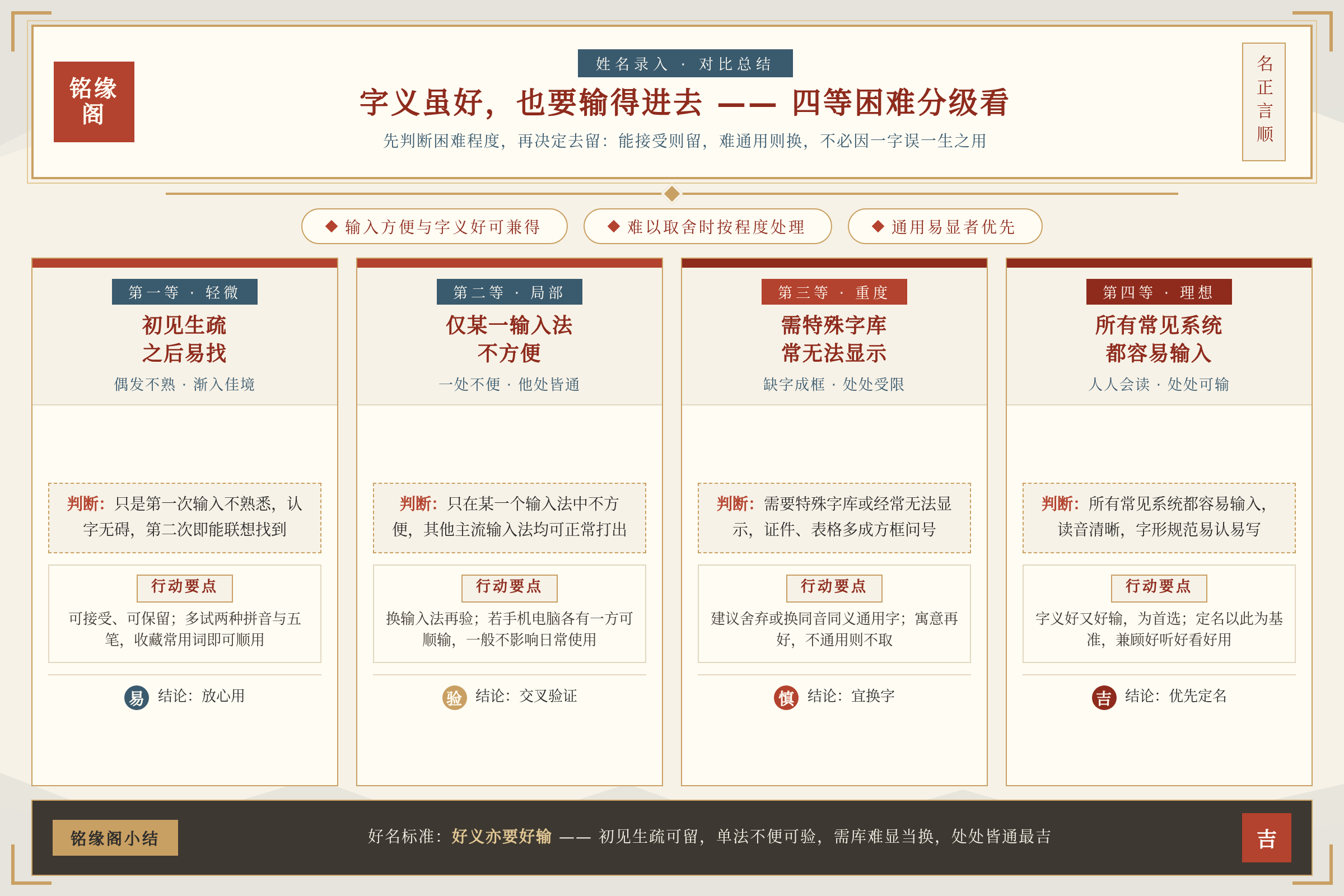This screenshot has width=1344, height=896.
Task: Click the 输入方便与字义好可兼得 pill
Action: tap(435, 226)
